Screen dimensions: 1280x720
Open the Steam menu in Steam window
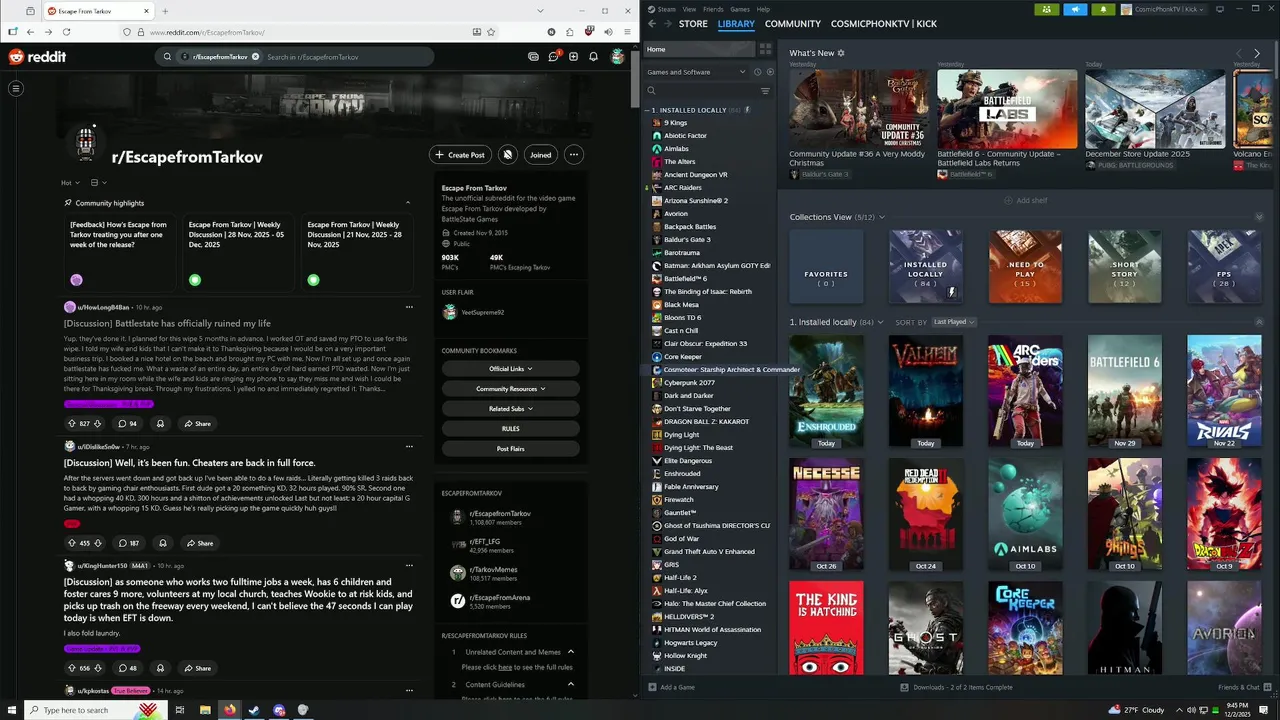point(664,9)
